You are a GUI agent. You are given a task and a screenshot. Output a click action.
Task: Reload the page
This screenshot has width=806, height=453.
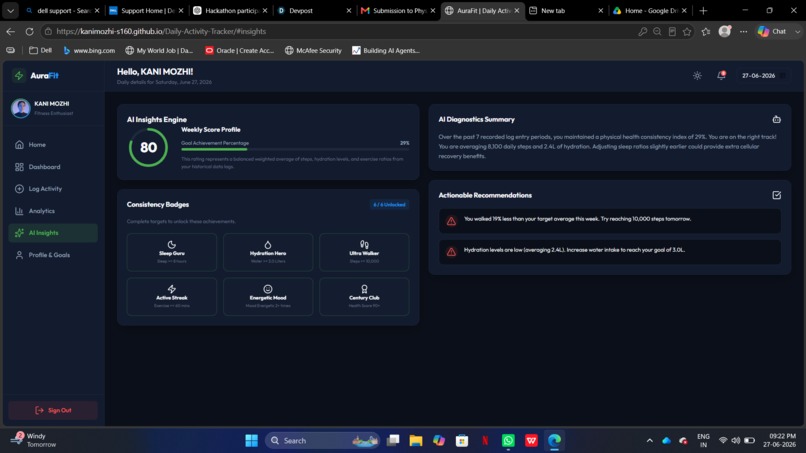[x=29, y=31]
